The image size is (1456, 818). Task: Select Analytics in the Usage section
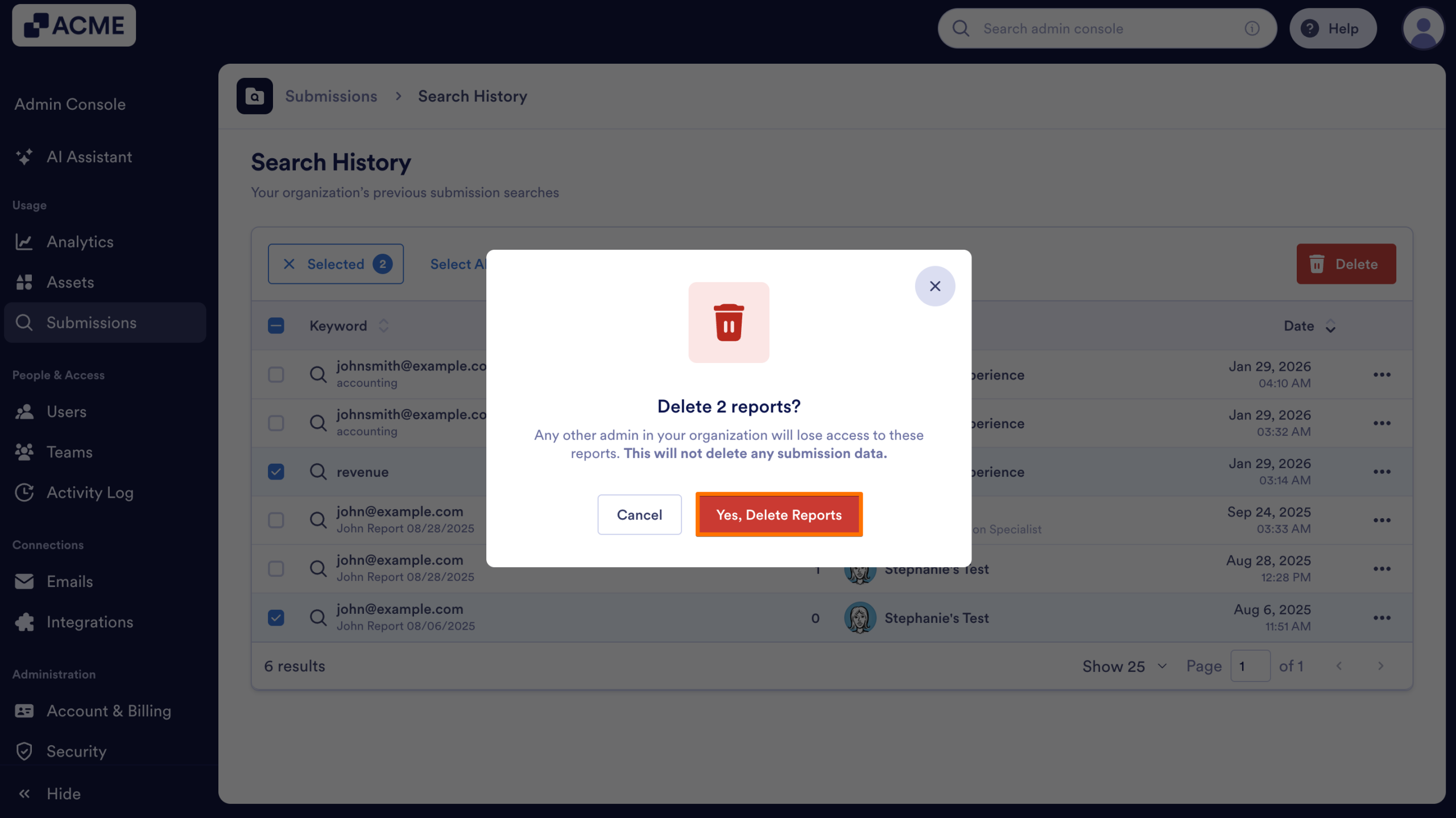[80, 242]
